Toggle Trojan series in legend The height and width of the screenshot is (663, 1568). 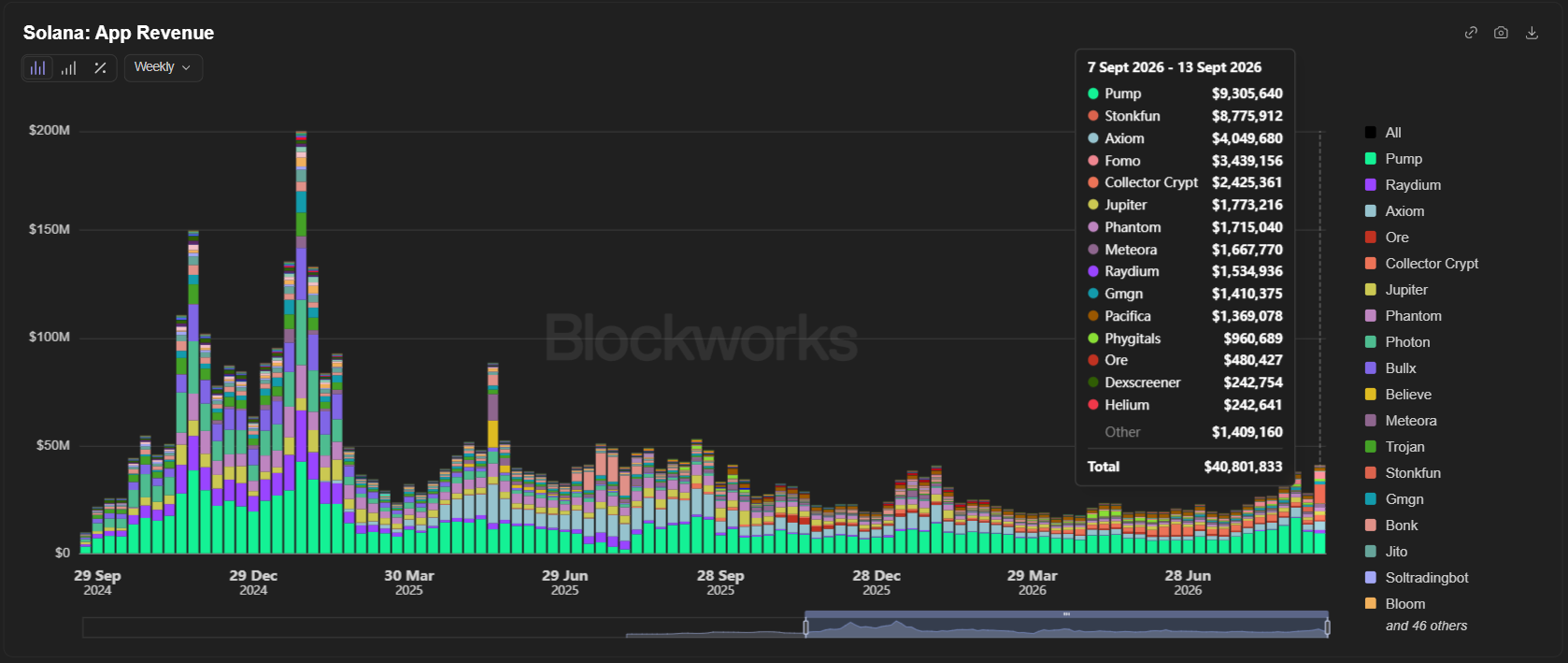coord(1394,447)
